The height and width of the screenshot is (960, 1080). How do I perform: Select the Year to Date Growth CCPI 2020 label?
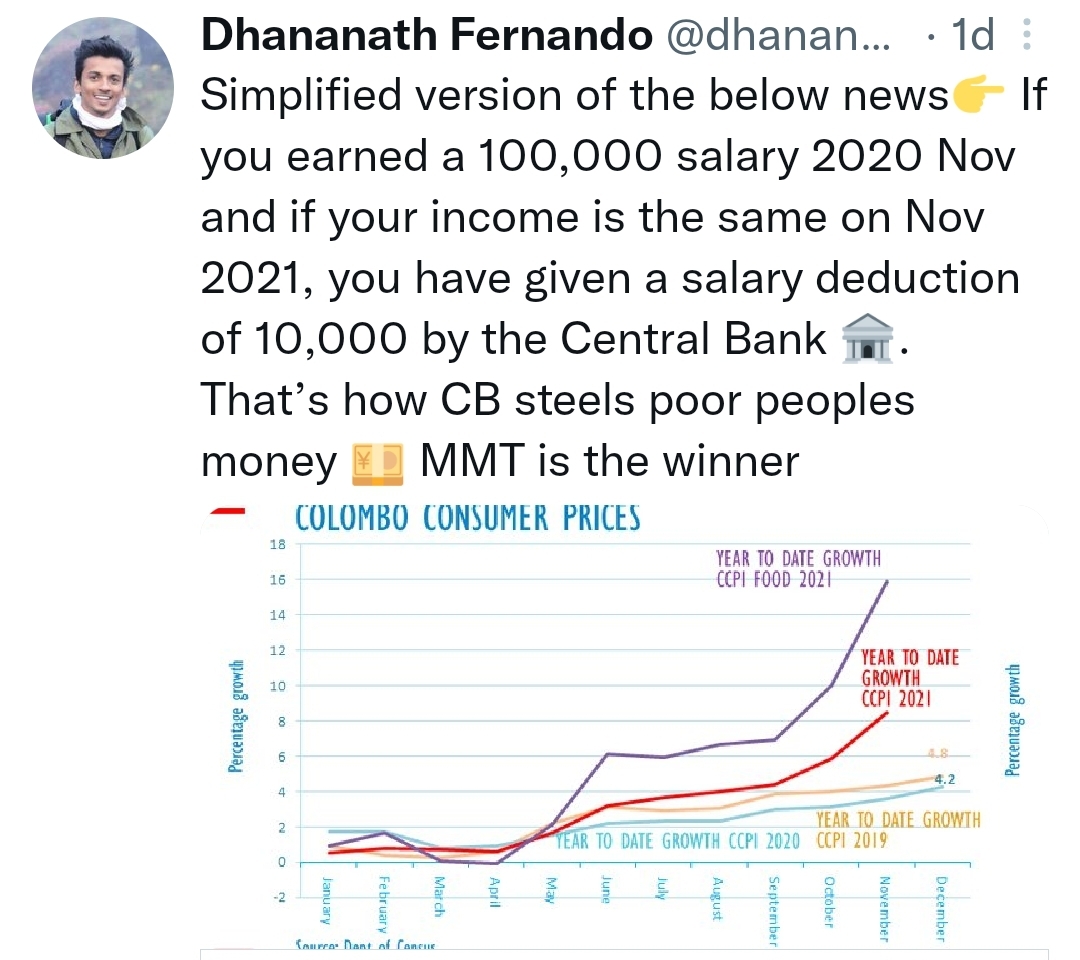tap(677, 842)
